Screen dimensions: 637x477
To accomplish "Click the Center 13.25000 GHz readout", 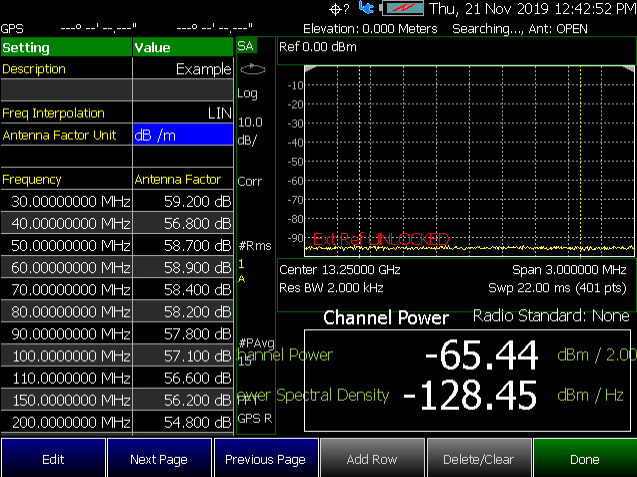I will (x=340, y=269).
